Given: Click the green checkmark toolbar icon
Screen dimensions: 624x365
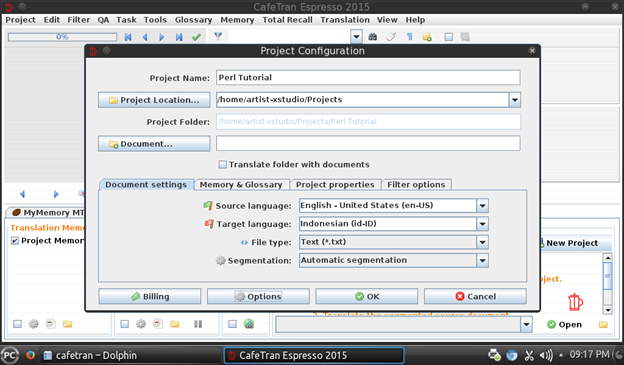Looking at the screenshot, I should point(196,37).
